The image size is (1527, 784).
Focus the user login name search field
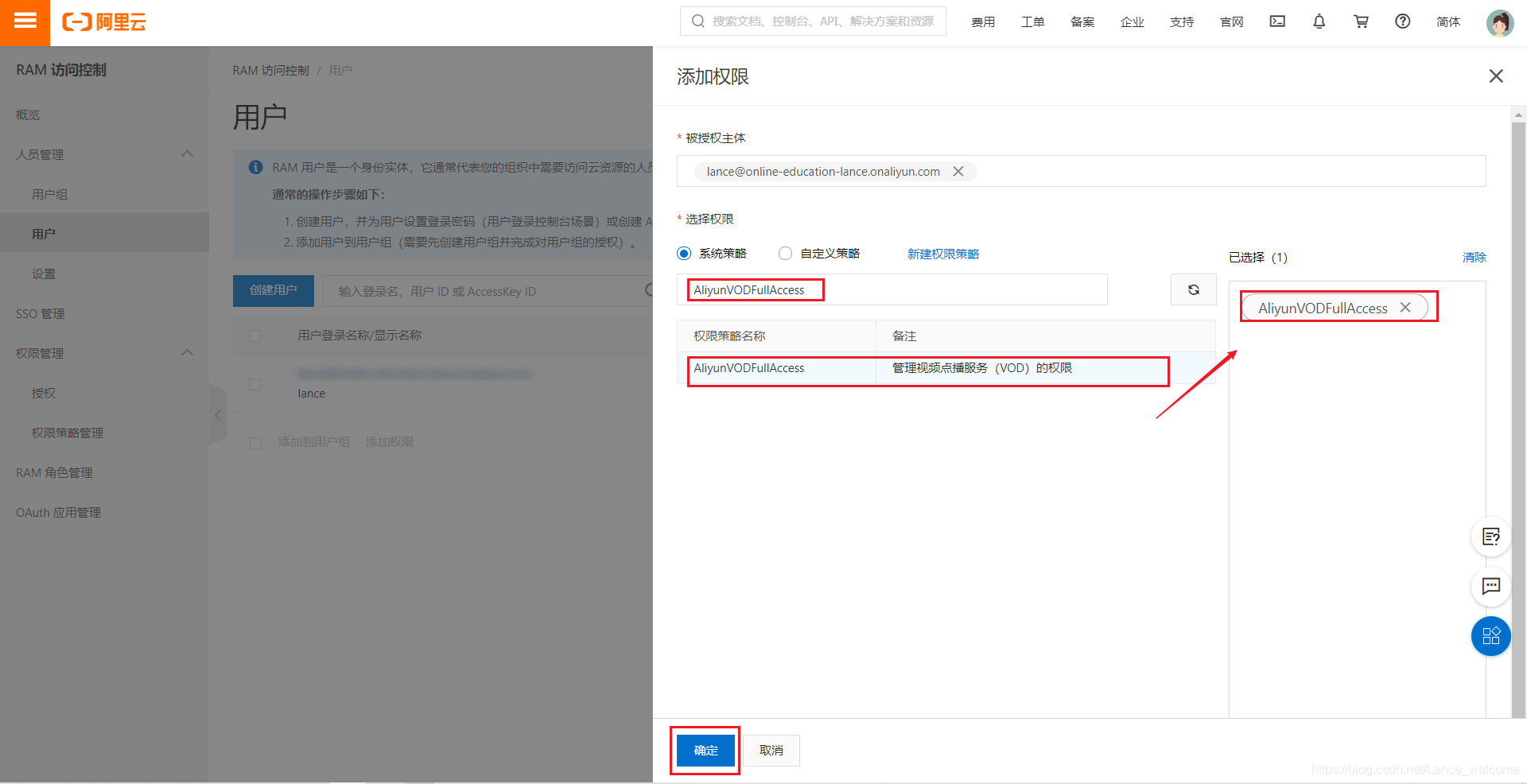point(487,291)
